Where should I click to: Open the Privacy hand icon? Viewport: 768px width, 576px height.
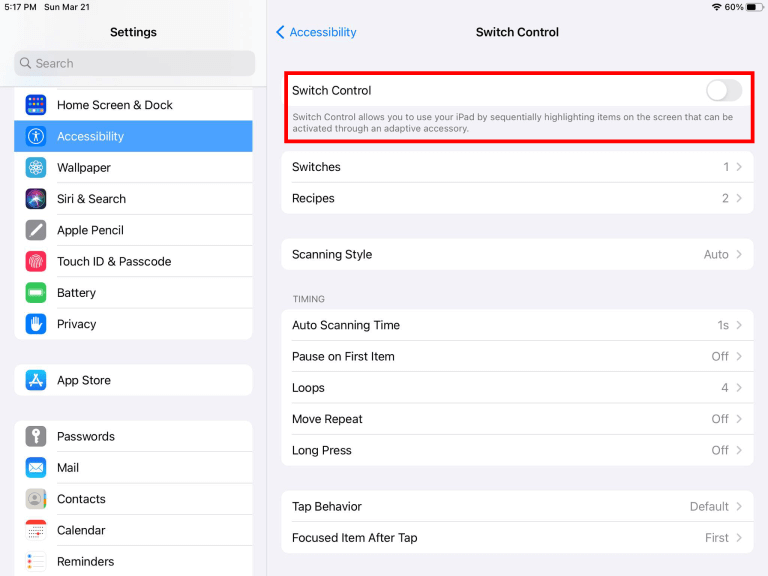point(36,324)
